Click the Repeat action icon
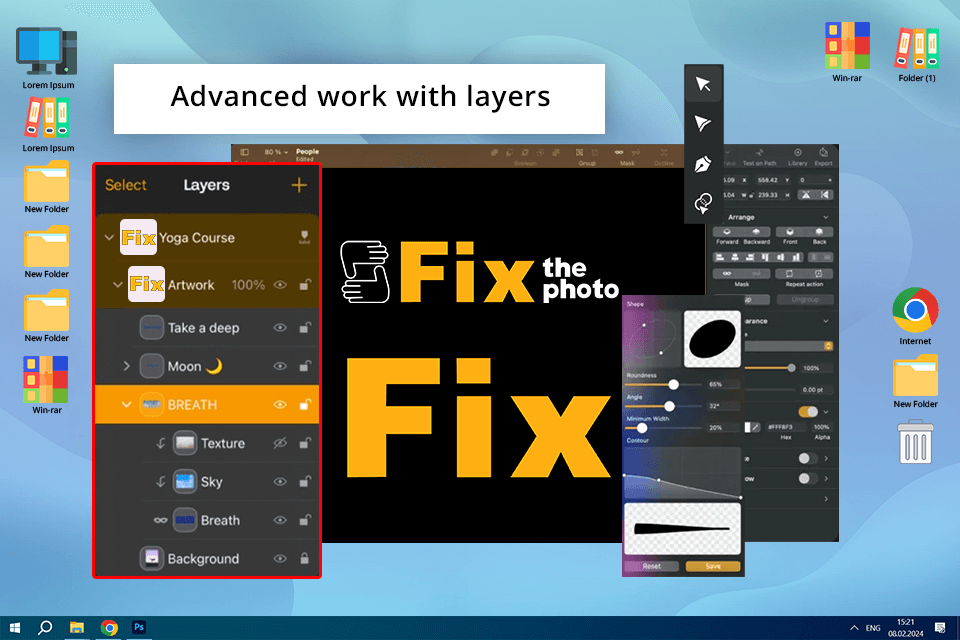Viewport: 960px width, 640px height. tap(790, 273)
